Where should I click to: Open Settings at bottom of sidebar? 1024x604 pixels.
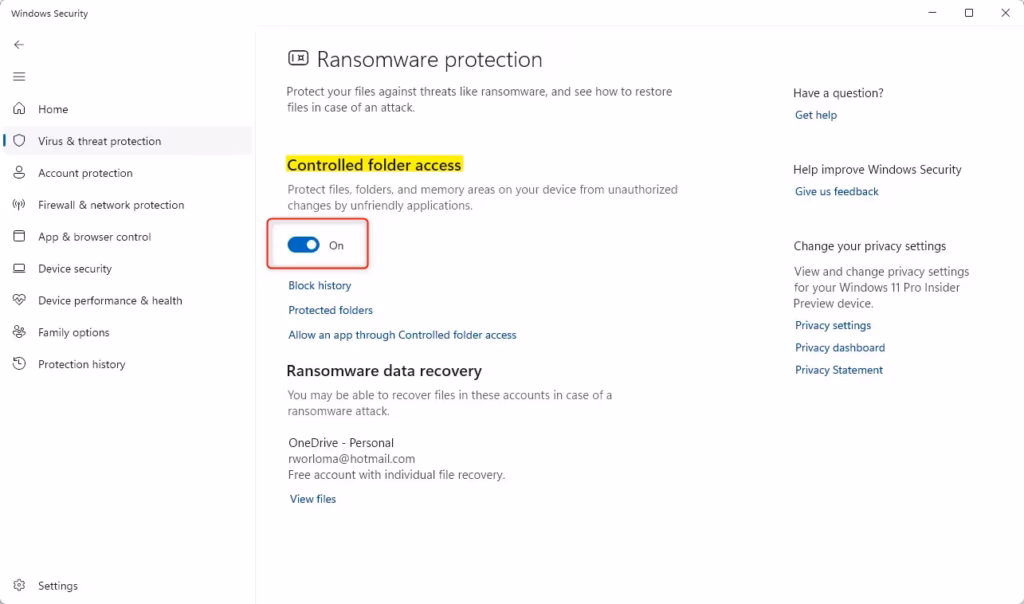[x=57, y=586]
